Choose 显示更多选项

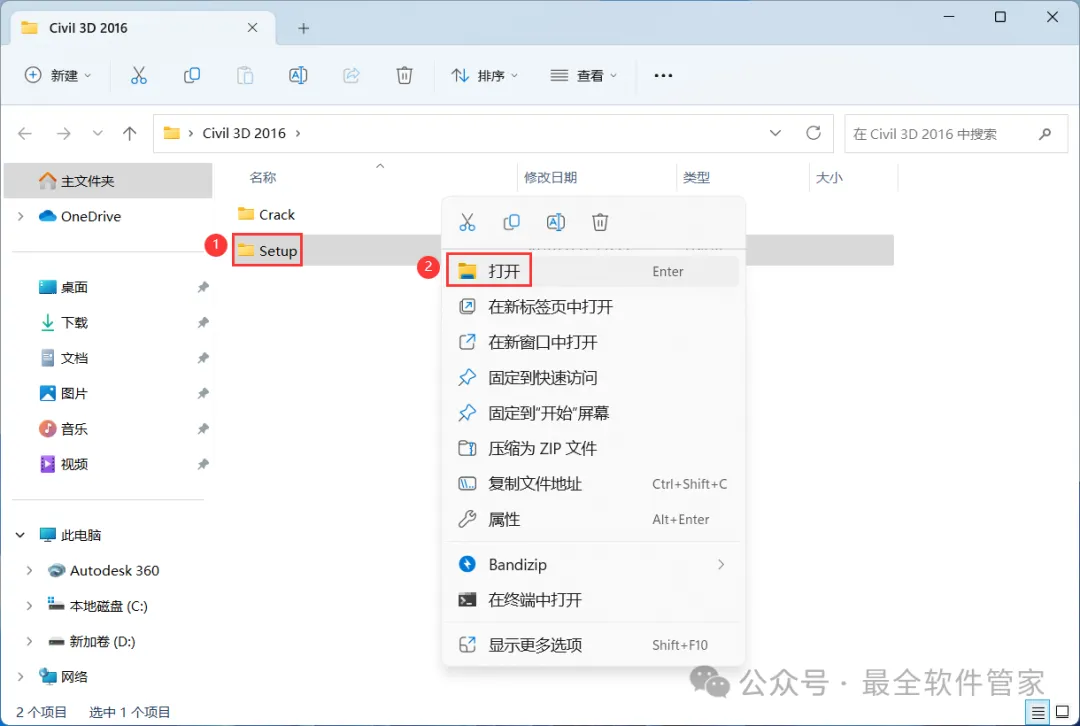click(x=593, y=645)
